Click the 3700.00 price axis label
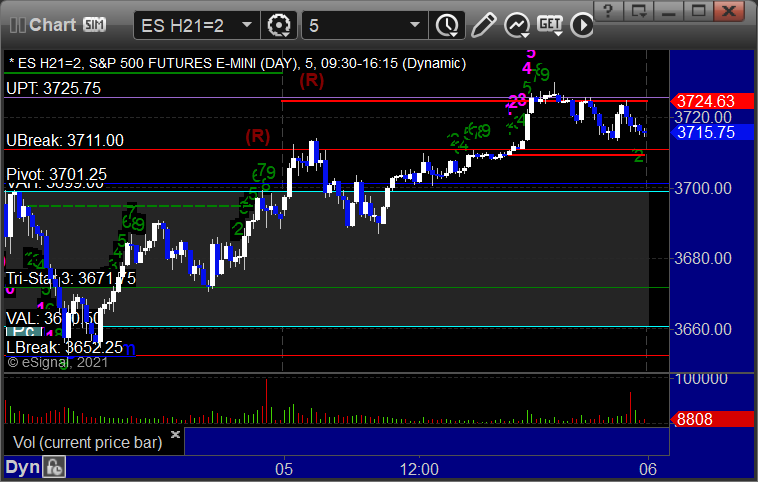This screenshot has height=482, width=758. (x=702, y=188)
